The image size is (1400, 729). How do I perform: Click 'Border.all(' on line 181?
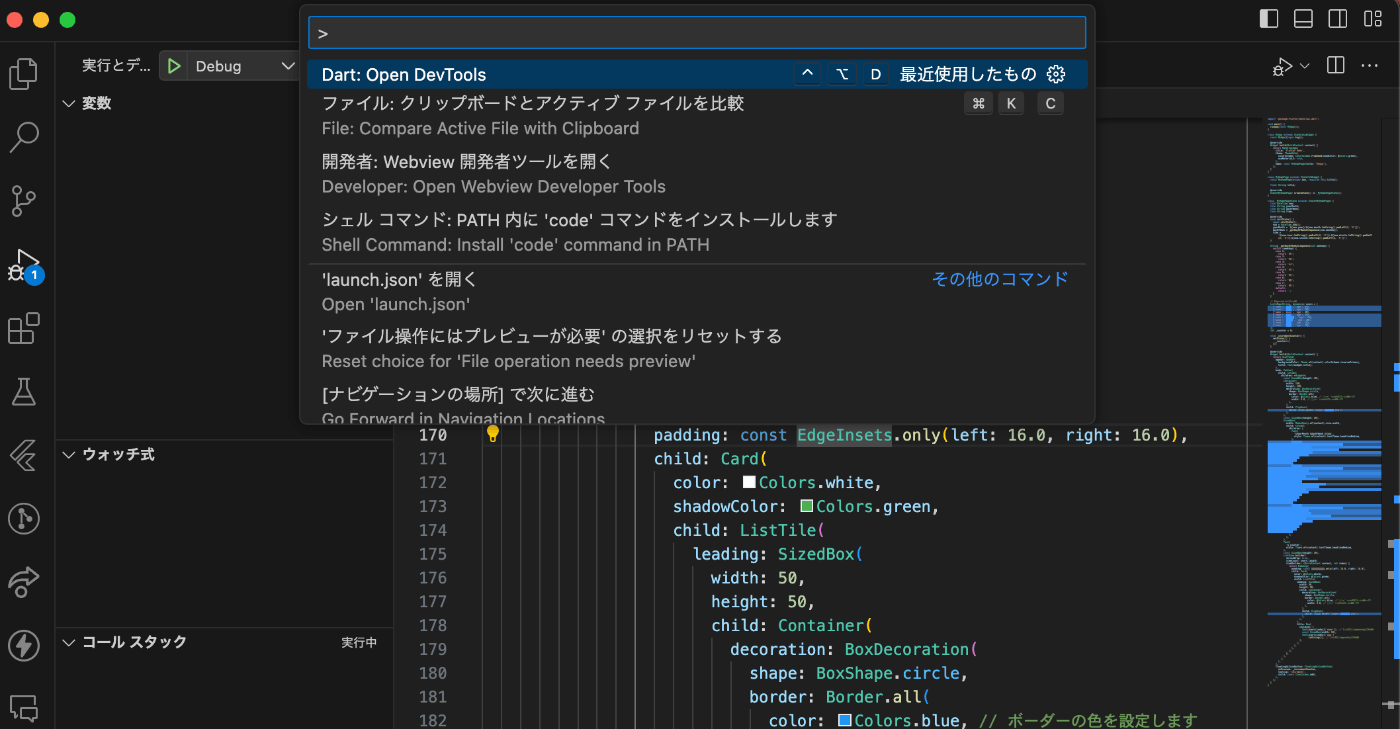pyautogui.click(x=877, y=697)
